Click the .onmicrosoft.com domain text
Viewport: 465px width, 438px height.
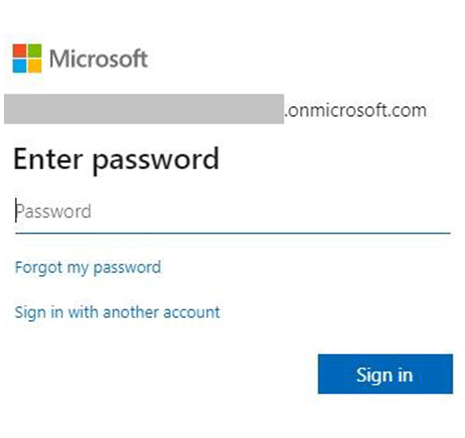pos(356,110)
